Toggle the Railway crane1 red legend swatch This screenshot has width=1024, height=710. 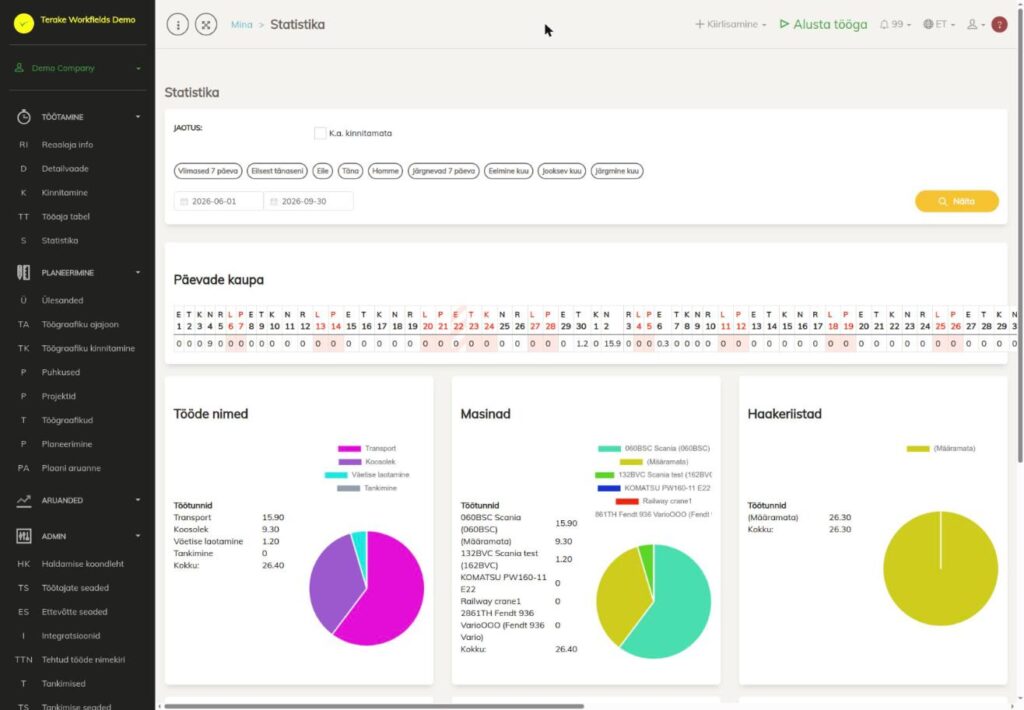click(627, 502)
